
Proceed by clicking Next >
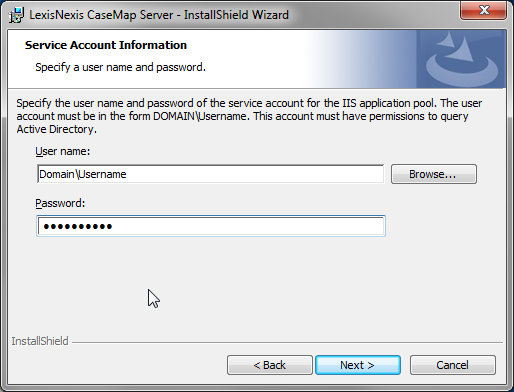358,365
